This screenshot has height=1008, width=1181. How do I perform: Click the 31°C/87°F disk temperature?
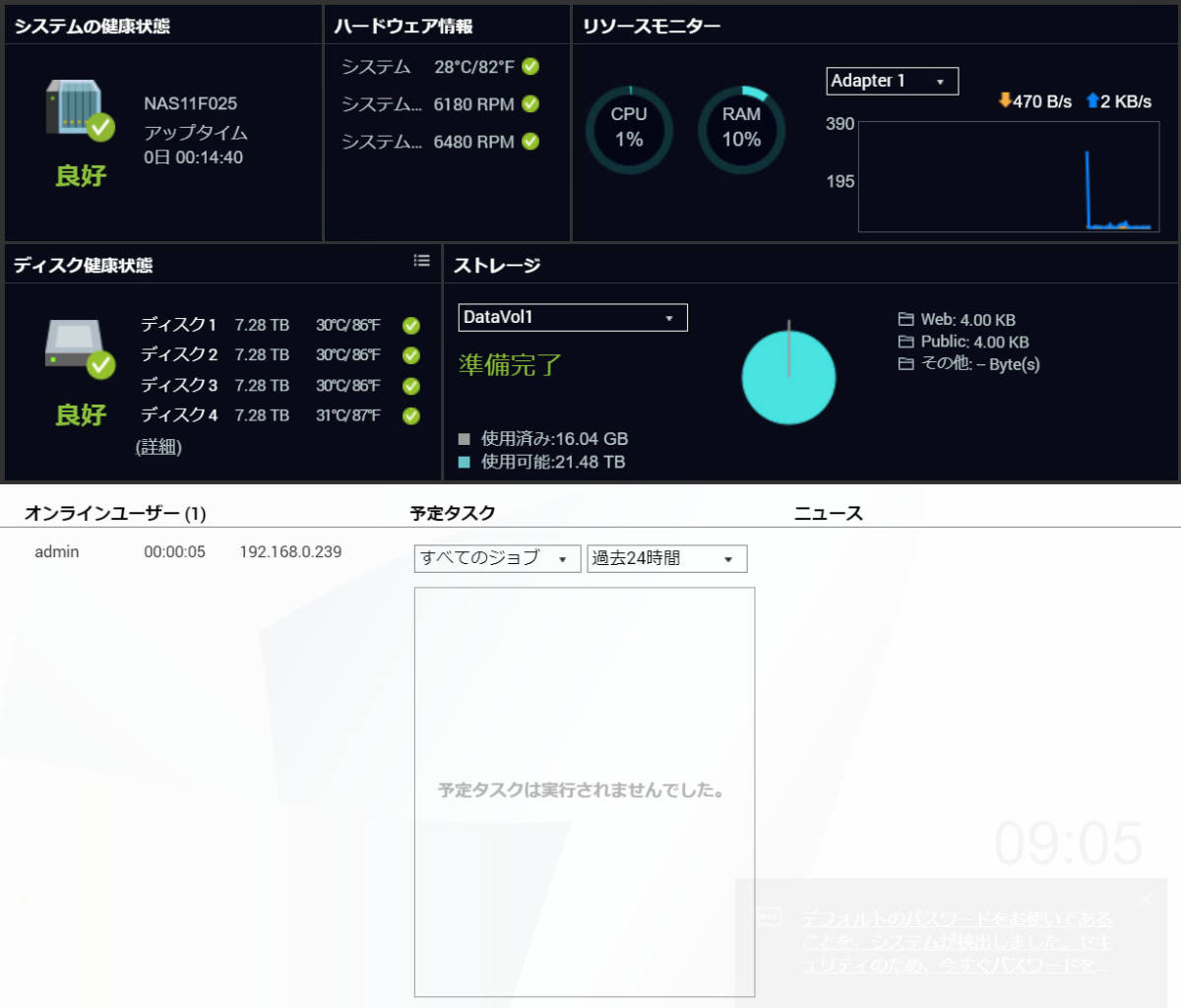347,415
